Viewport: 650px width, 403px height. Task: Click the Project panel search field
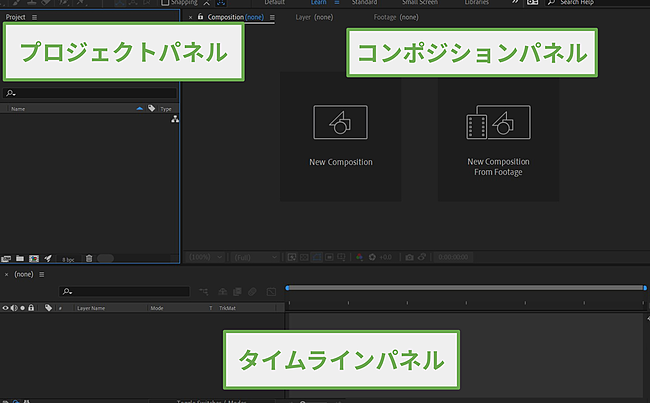(x=90, y=93)
